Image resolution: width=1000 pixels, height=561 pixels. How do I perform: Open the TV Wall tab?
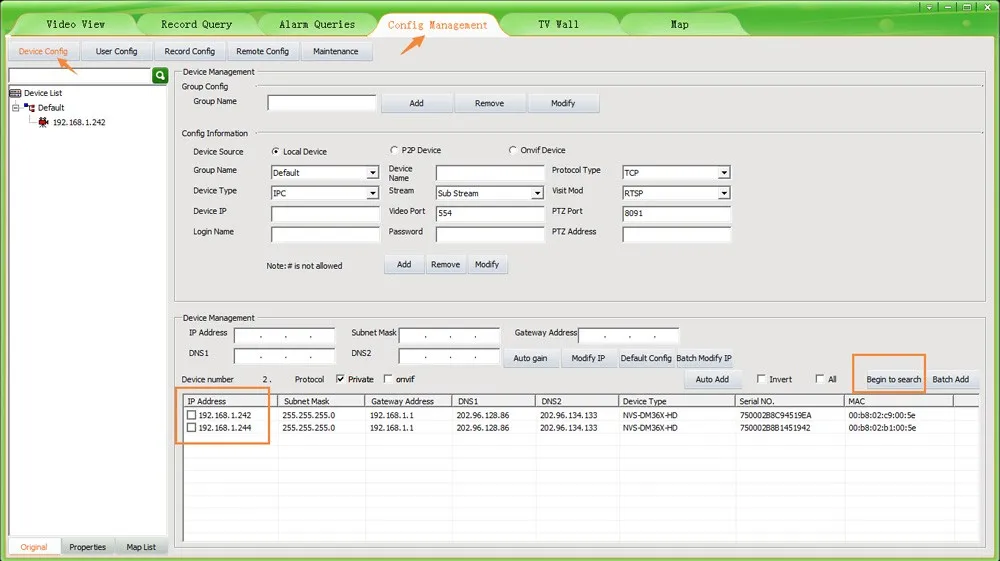pyautogui.click(x=558, y=24)
